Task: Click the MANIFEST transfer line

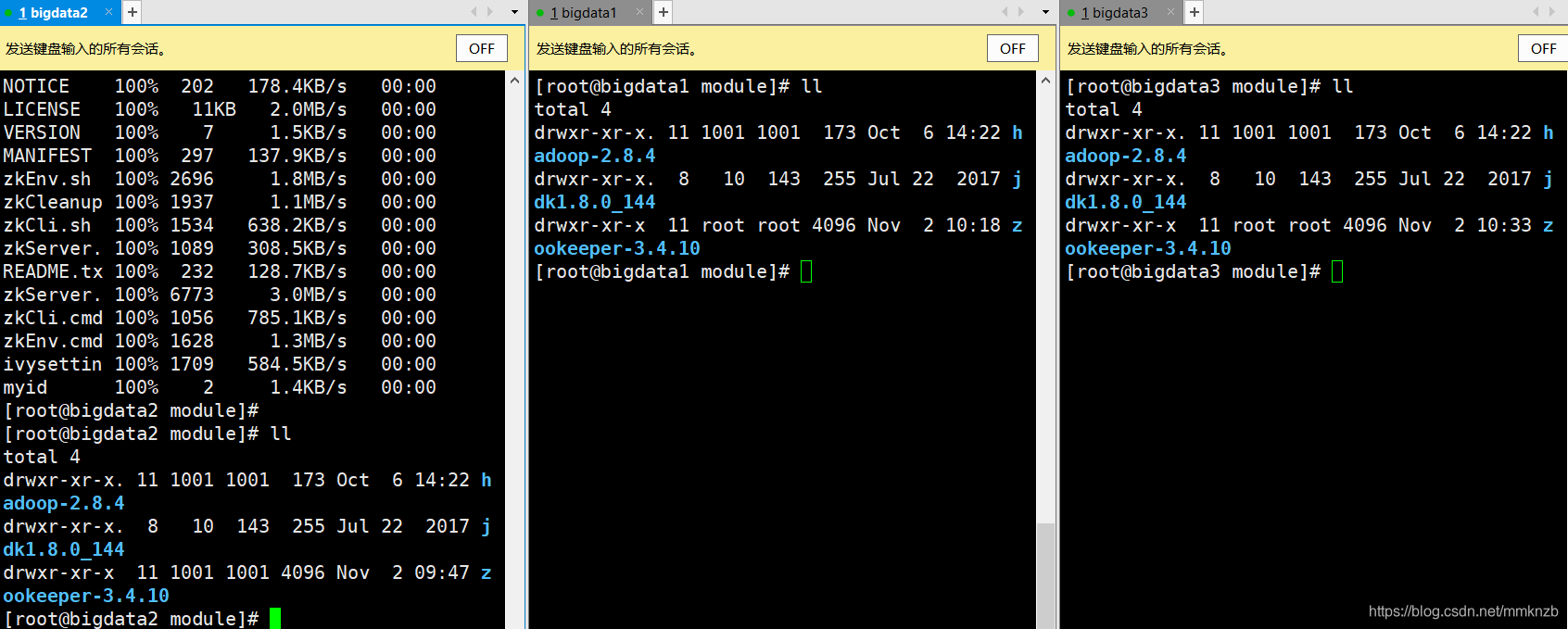Action: point(220,156)
